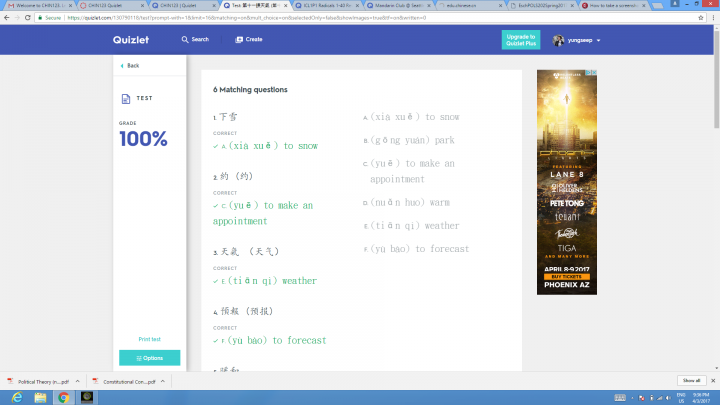The width and height of the screenshot is (720, 405).
Task: Switch to Mandarin Club tab
Action: [x=399, y=6]
